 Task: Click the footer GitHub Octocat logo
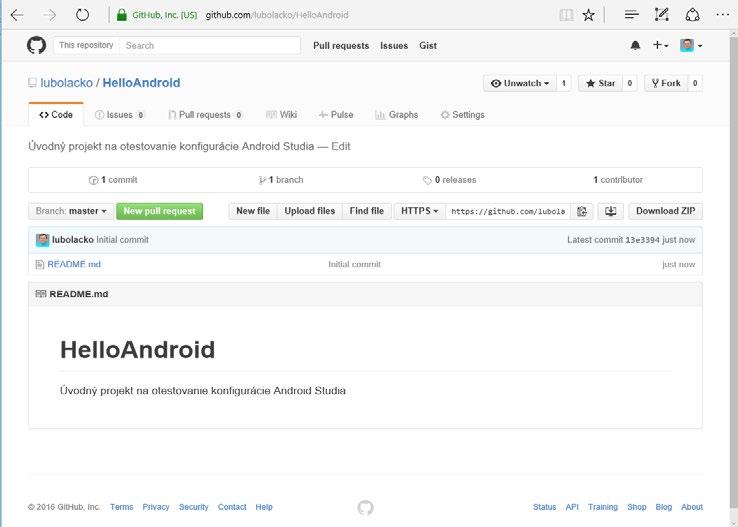click(365, 507)
